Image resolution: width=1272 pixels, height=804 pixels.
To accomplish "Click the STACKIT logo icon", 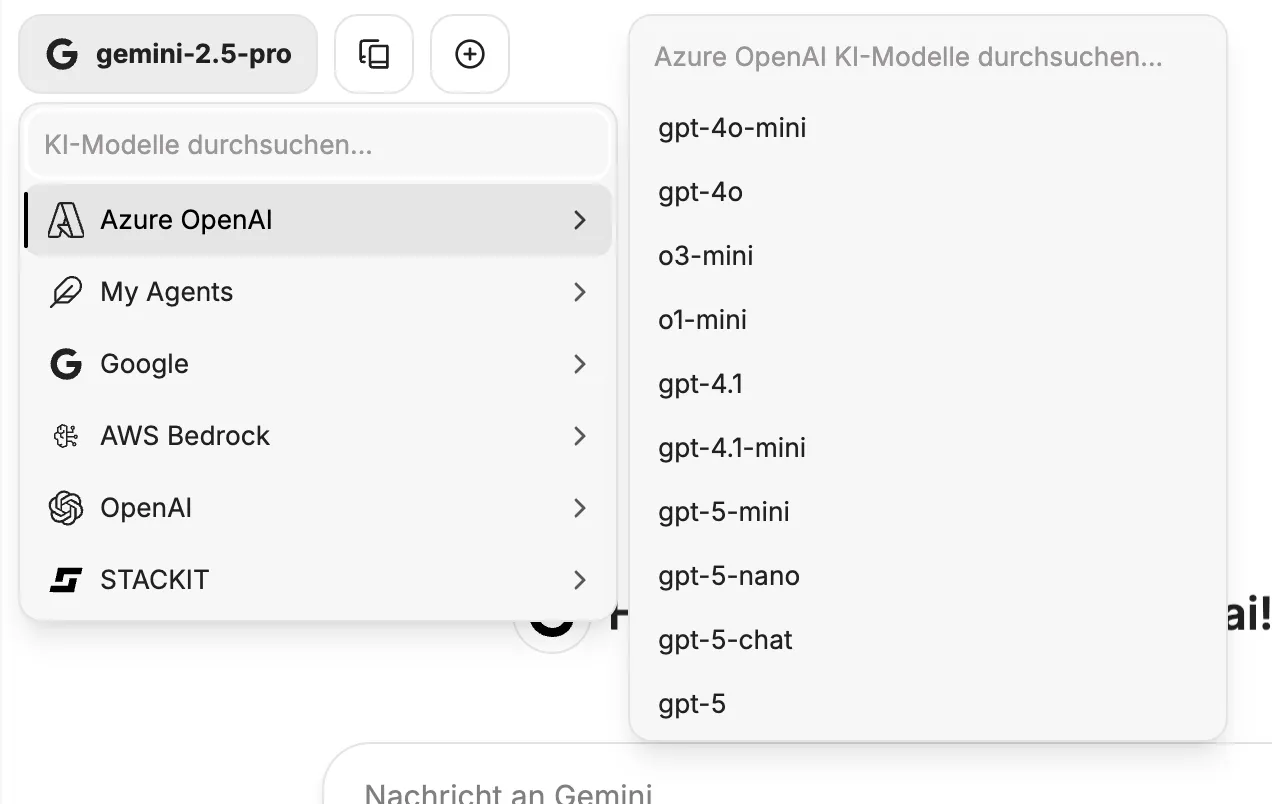I will pos(66,580).
